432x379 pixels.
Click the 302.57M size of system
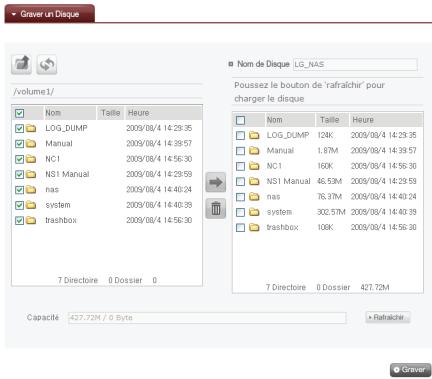(331, 212)
